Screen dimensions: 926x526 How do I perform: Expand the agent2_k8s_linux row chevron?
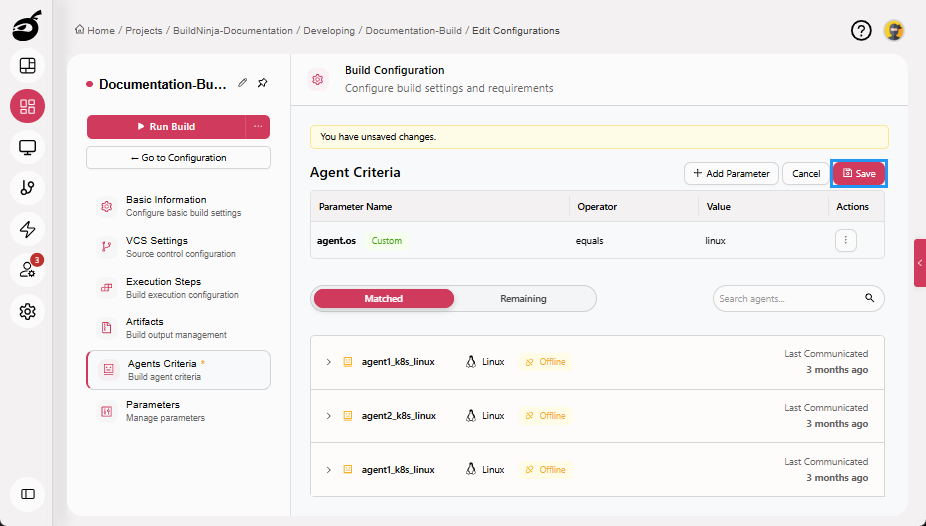tap(328, 416)
